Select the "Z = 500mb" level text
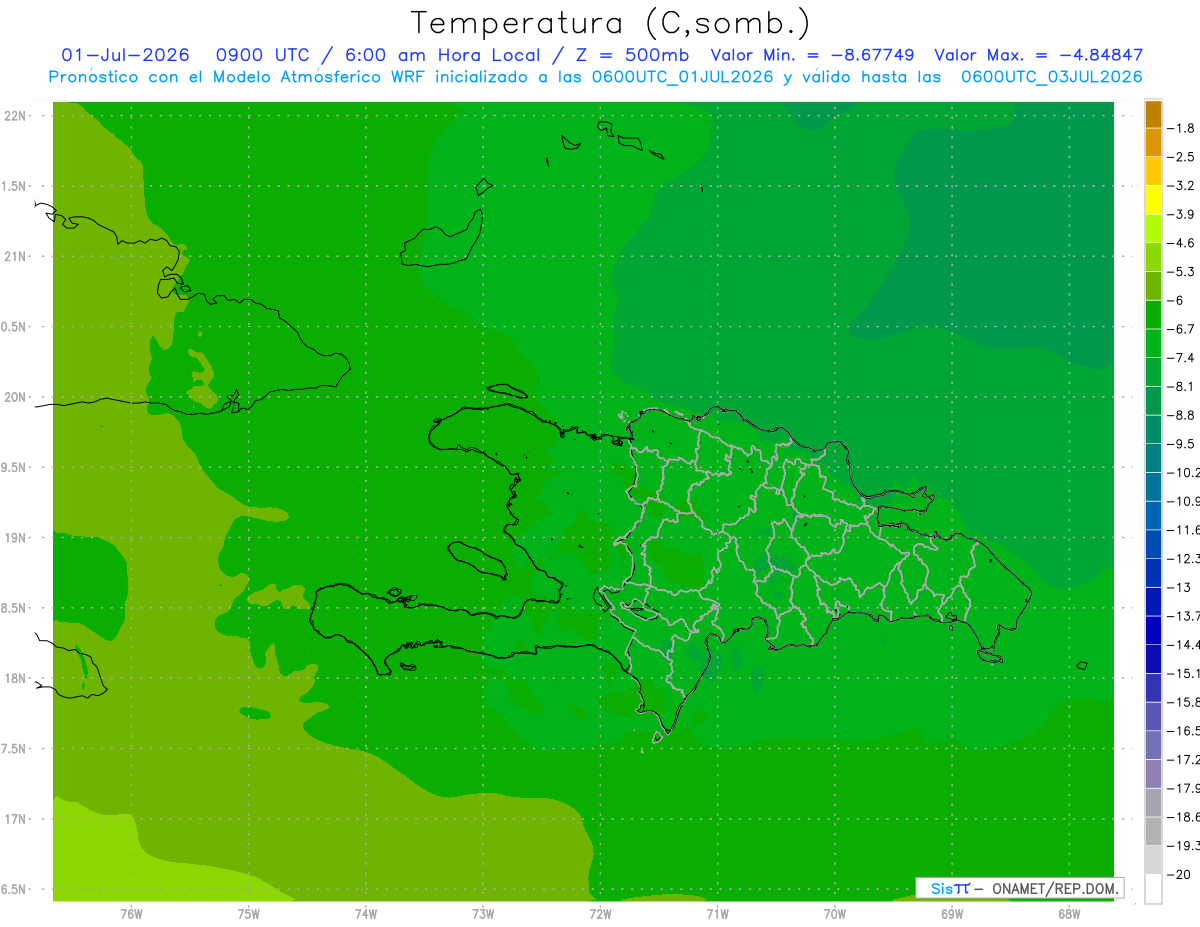Viewport: 1200px width, 927px height. coord(633,55)
